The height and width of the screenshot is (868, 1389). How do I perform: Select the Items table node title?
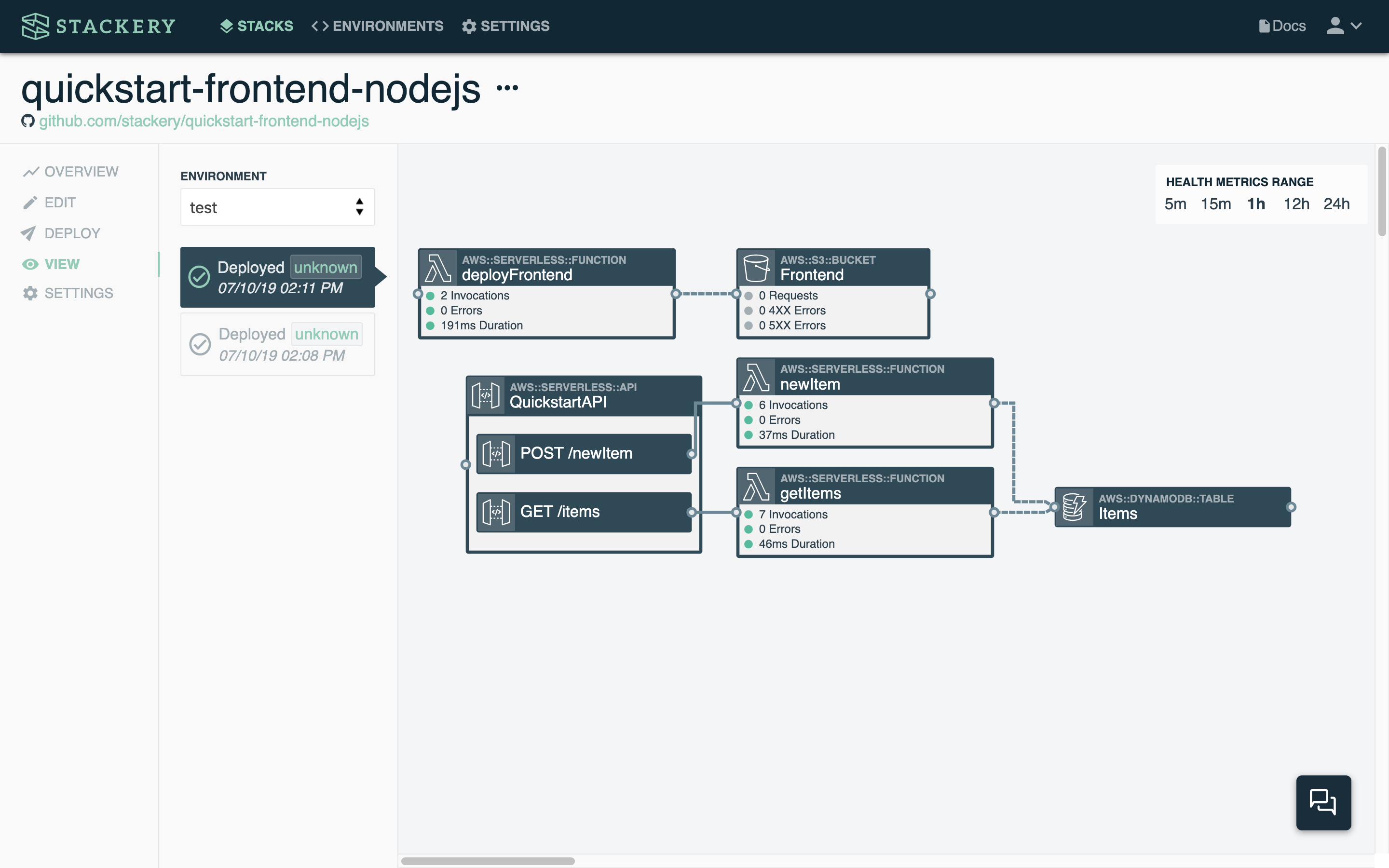[1118, 514]
